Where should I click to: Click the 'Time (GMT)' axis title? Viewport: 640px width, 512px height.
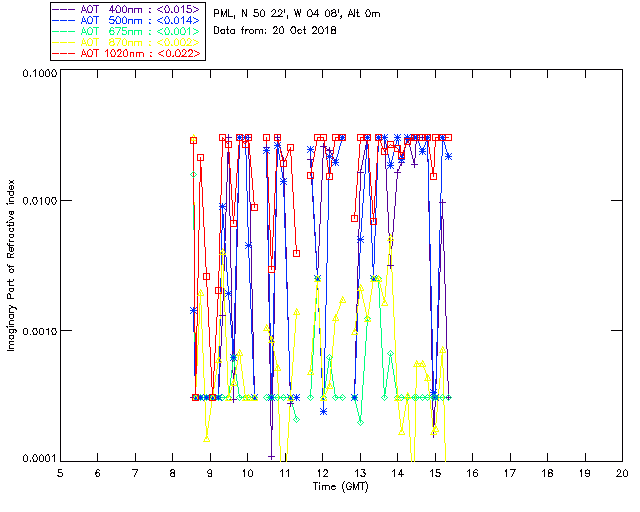340,487
